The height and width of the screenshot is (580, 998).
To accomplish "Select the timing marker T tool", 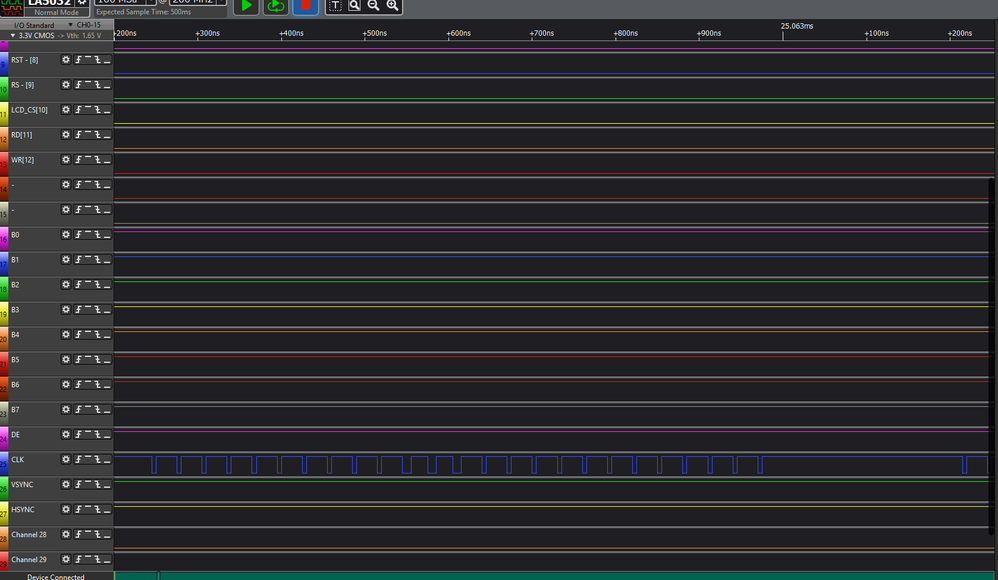I will 335,6.
